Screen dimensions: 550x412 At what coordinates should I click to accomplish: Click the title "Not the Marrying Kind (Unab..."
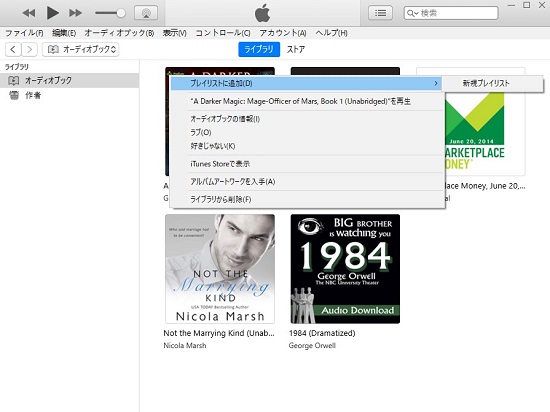click(219, 333)
